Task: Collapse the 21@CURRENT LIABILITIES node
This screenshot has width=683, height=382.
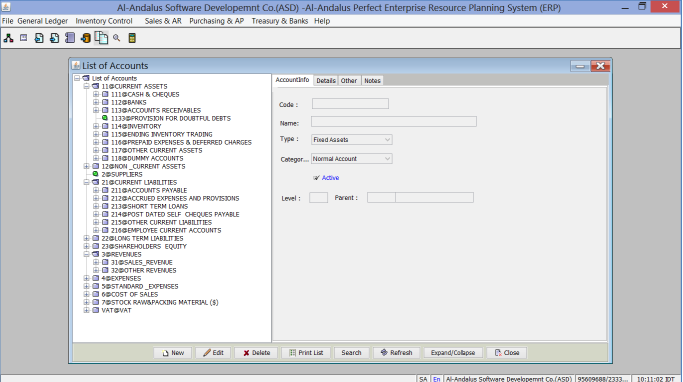Action: click(x=86, y=182)
